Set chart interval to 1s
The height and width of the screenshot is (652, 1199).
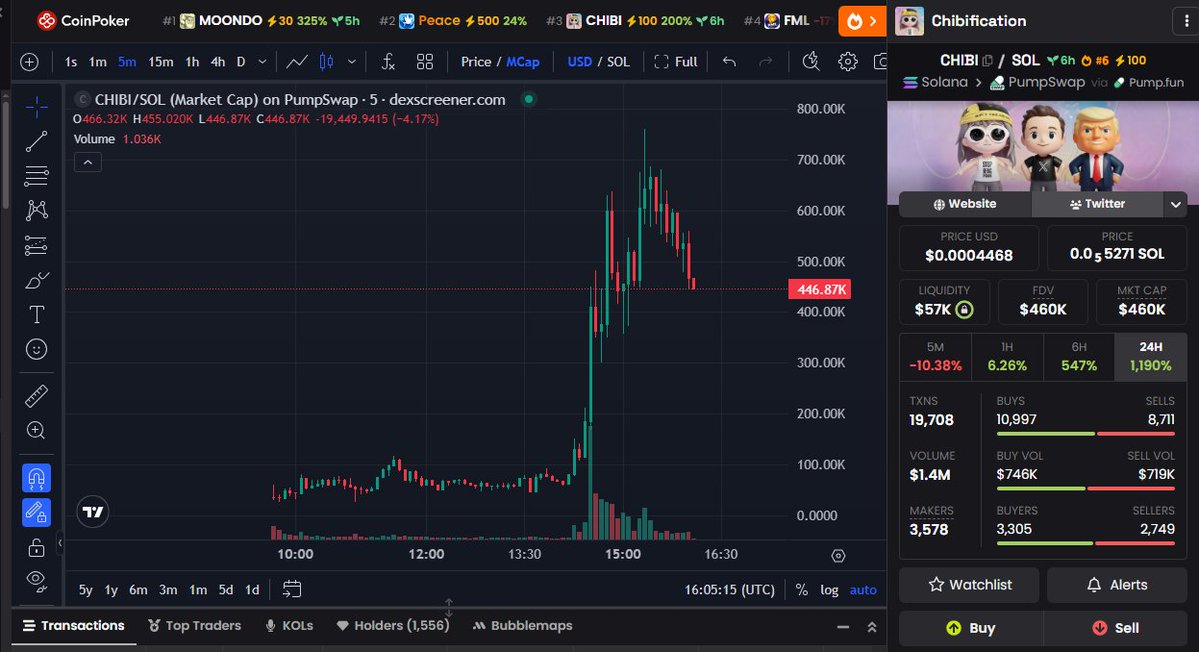coord(71,62)
